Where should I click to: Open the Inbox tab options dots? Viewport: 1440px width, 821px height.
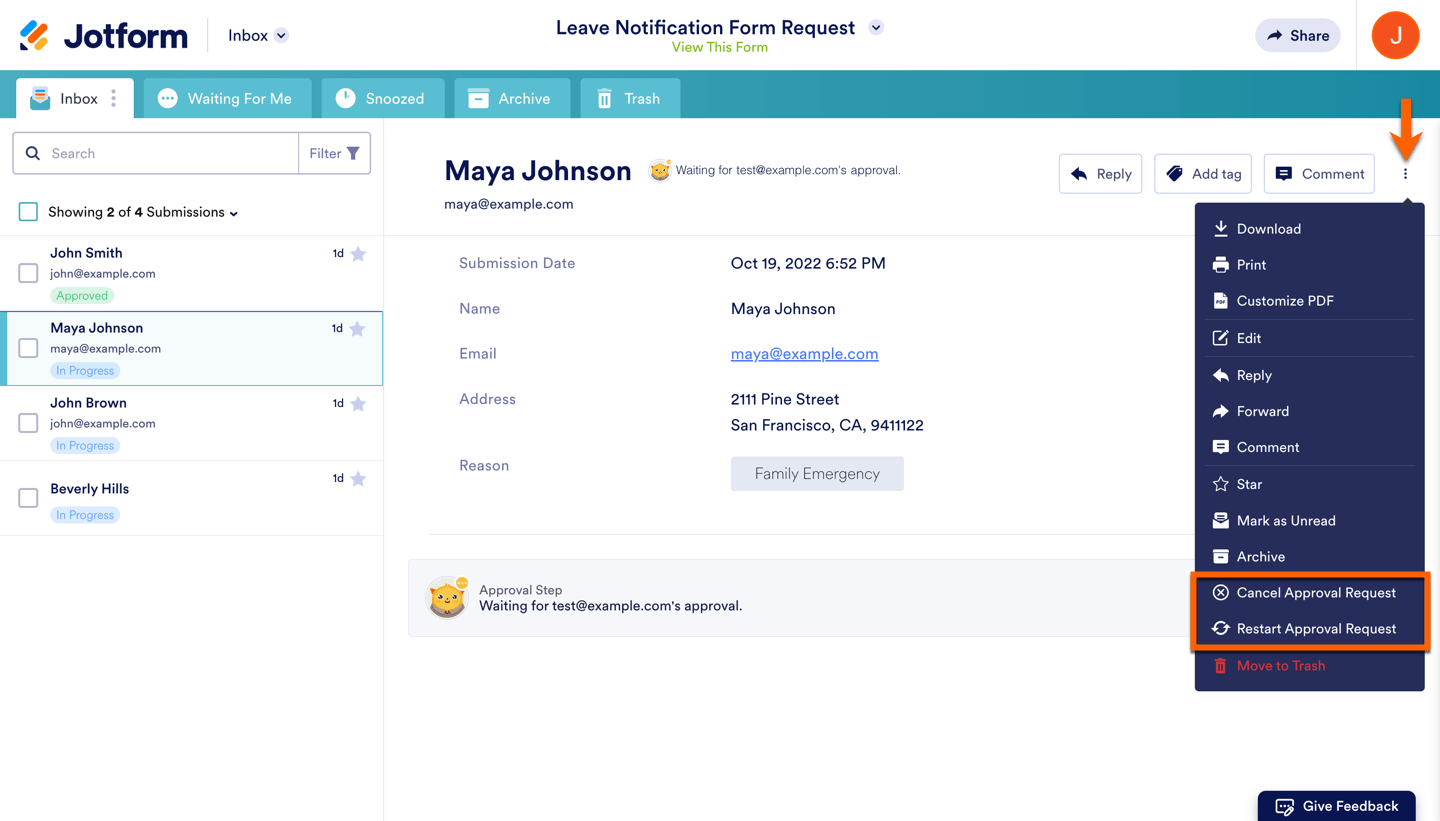(114, 98)
